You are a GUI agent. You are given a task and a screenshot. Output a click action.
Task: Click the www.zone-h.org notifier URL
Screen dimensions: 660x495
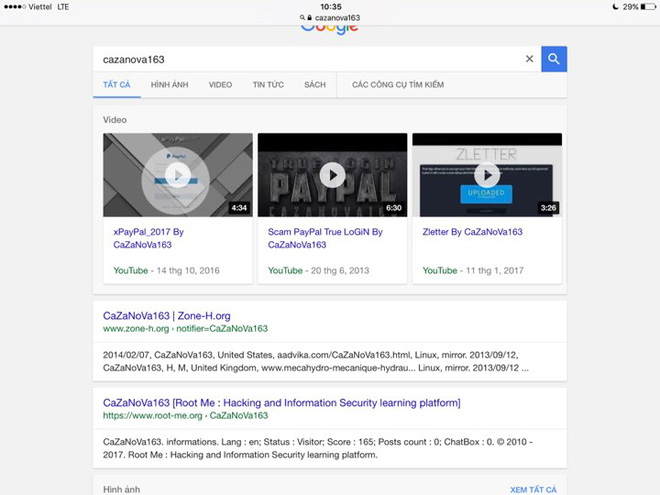coord(185,329)
